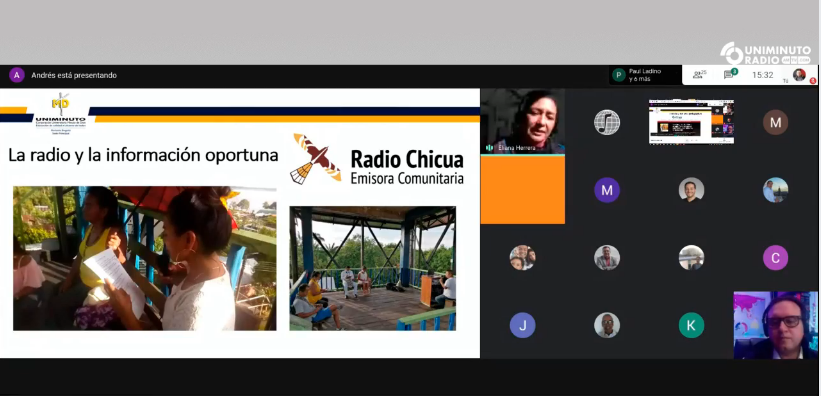823x397 pixels.
Task: Click the UNIMINUTO logo on the slide
Action: tap(60, 113)
